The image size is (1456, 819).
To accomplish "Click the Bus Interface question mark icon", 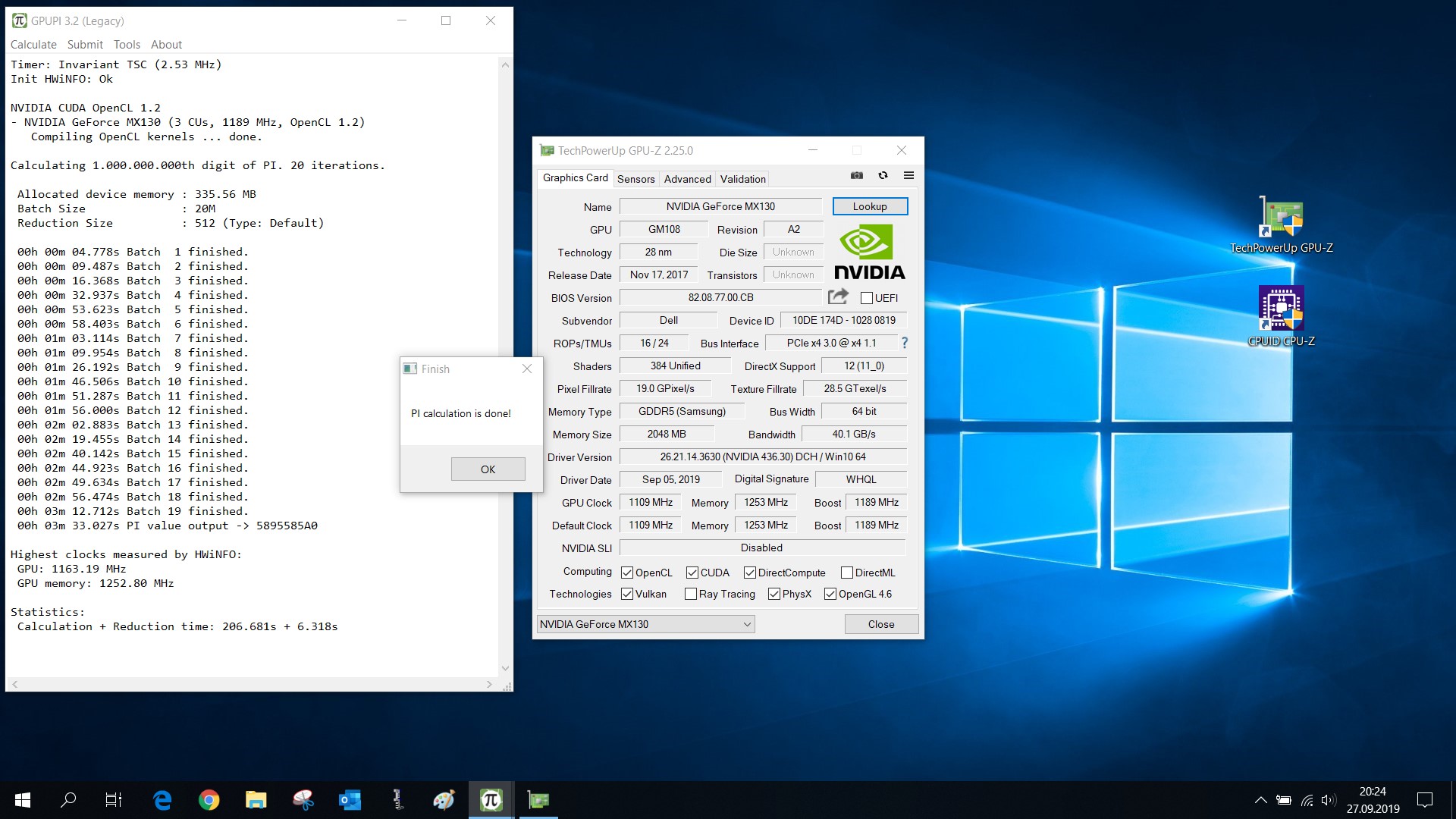I will pyautogui.click(x=904, y=343).
